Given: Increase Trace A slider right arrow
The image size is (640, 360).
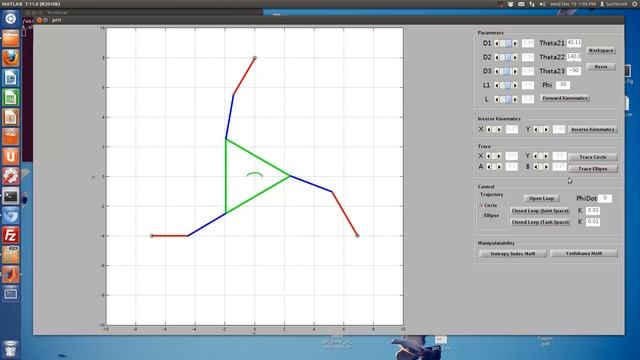Looking at the screenshot, I should coord(499,167).
